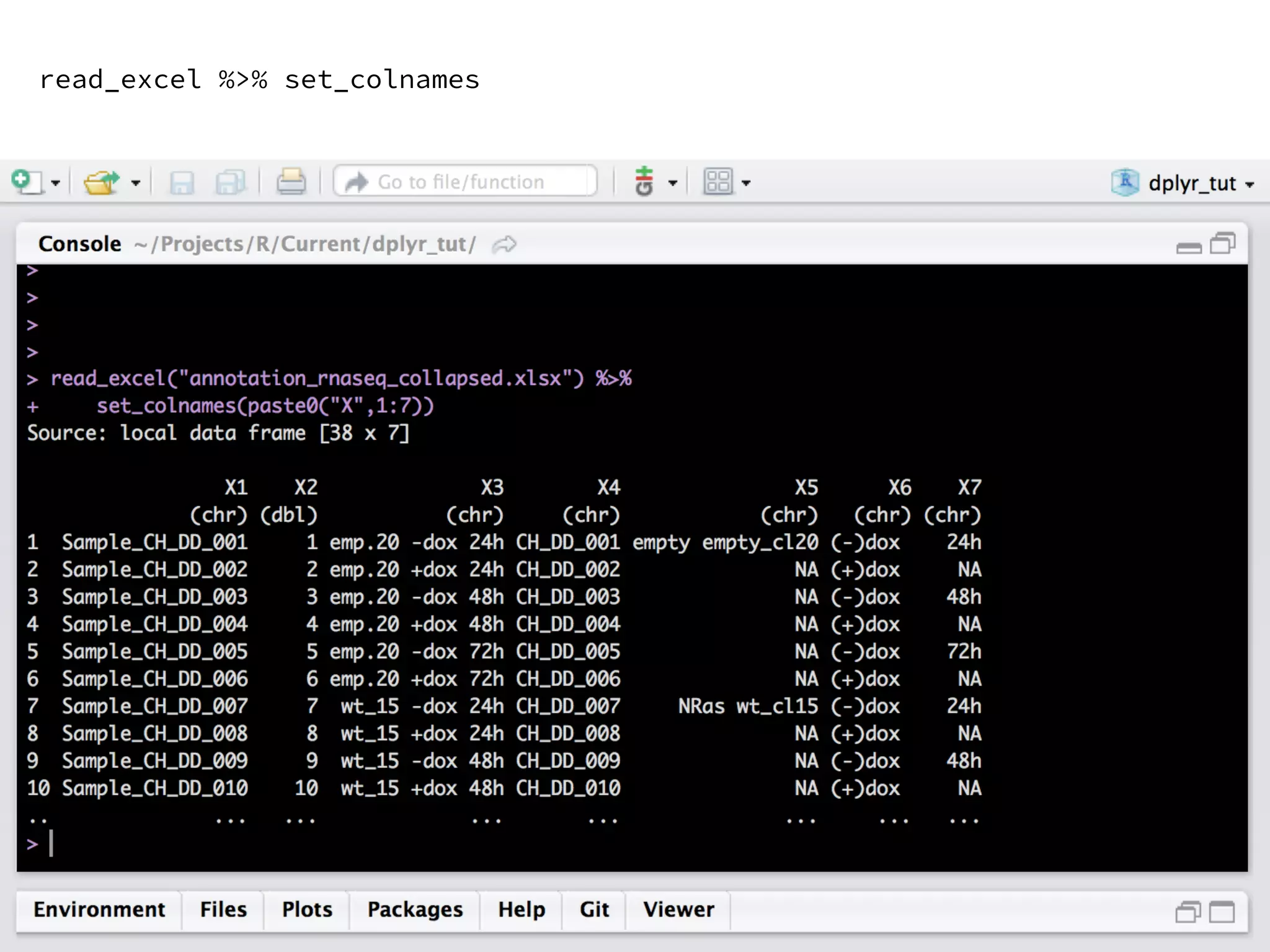The image size is (1270, 952).
Task: Expand the Git toolbar dropdown arrow
Action: point(673,183)
